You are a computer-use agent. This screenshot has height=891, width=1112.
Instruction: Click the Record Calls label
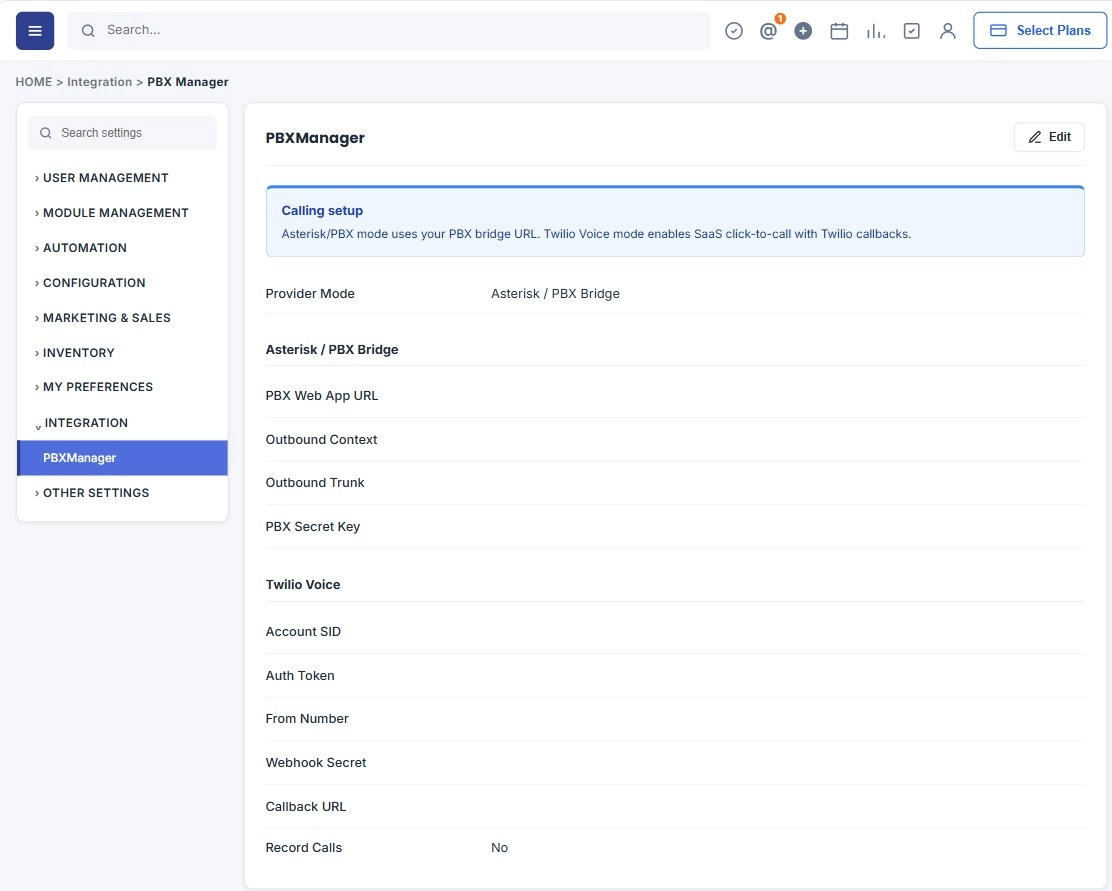point(304,848)
